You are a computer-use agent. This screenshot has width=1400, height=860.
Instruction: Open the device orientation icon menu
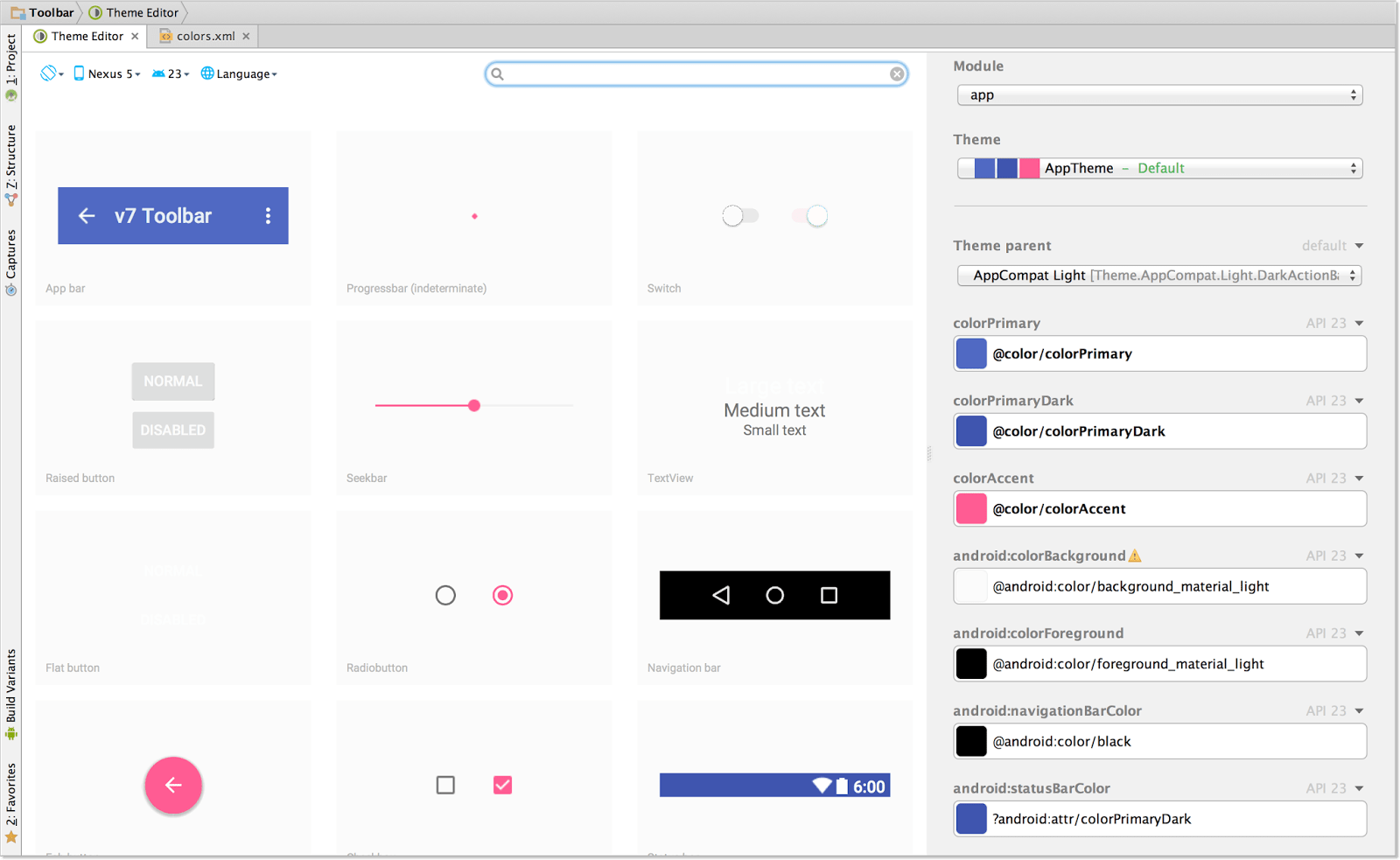[48, 73]
